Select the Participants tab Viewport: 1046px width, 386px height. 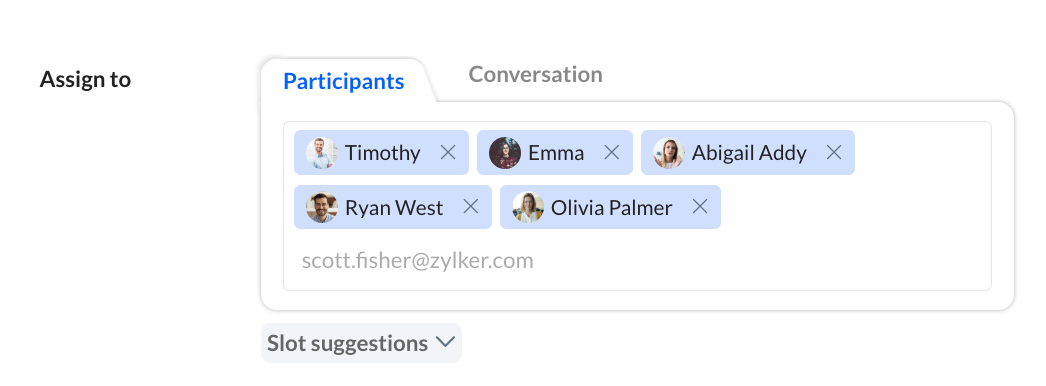coord(344,81)
